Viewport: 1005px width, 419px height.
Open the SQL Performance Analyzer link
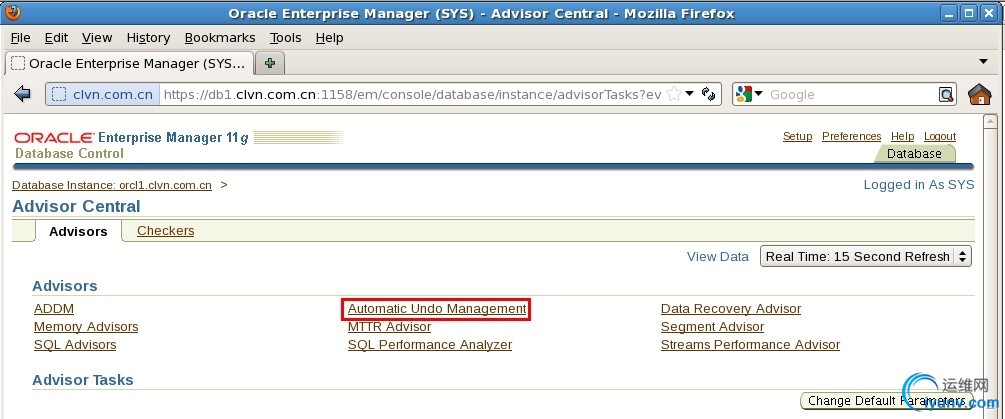[x=430, y=345]
